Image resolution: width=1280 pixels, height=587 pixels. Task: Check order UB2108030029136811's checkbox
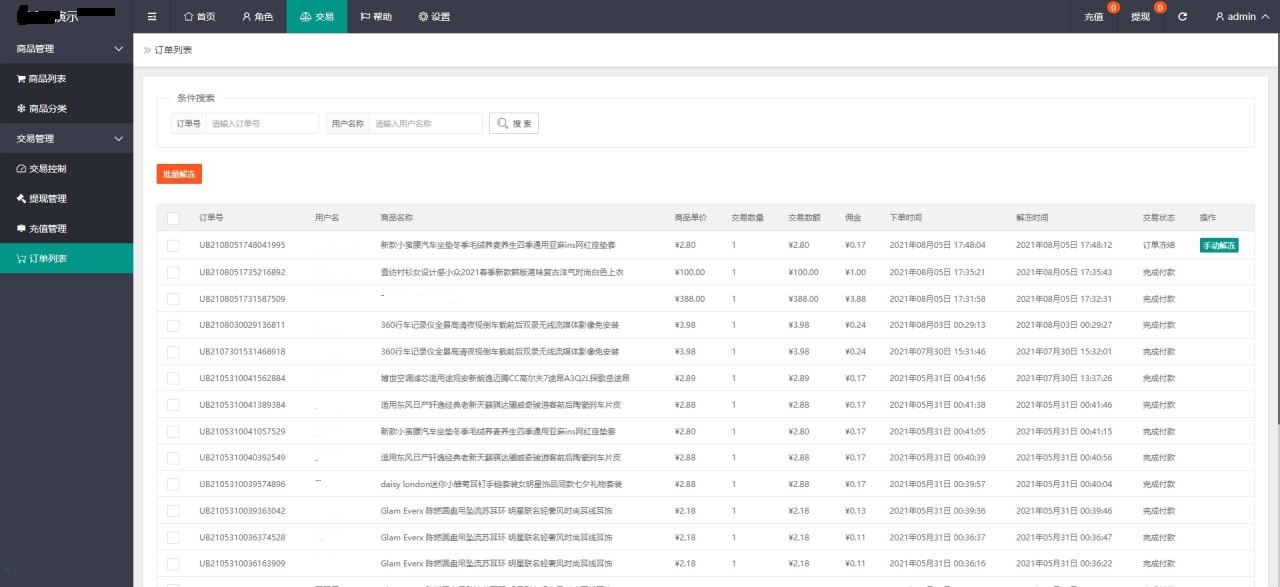point(173,325)
